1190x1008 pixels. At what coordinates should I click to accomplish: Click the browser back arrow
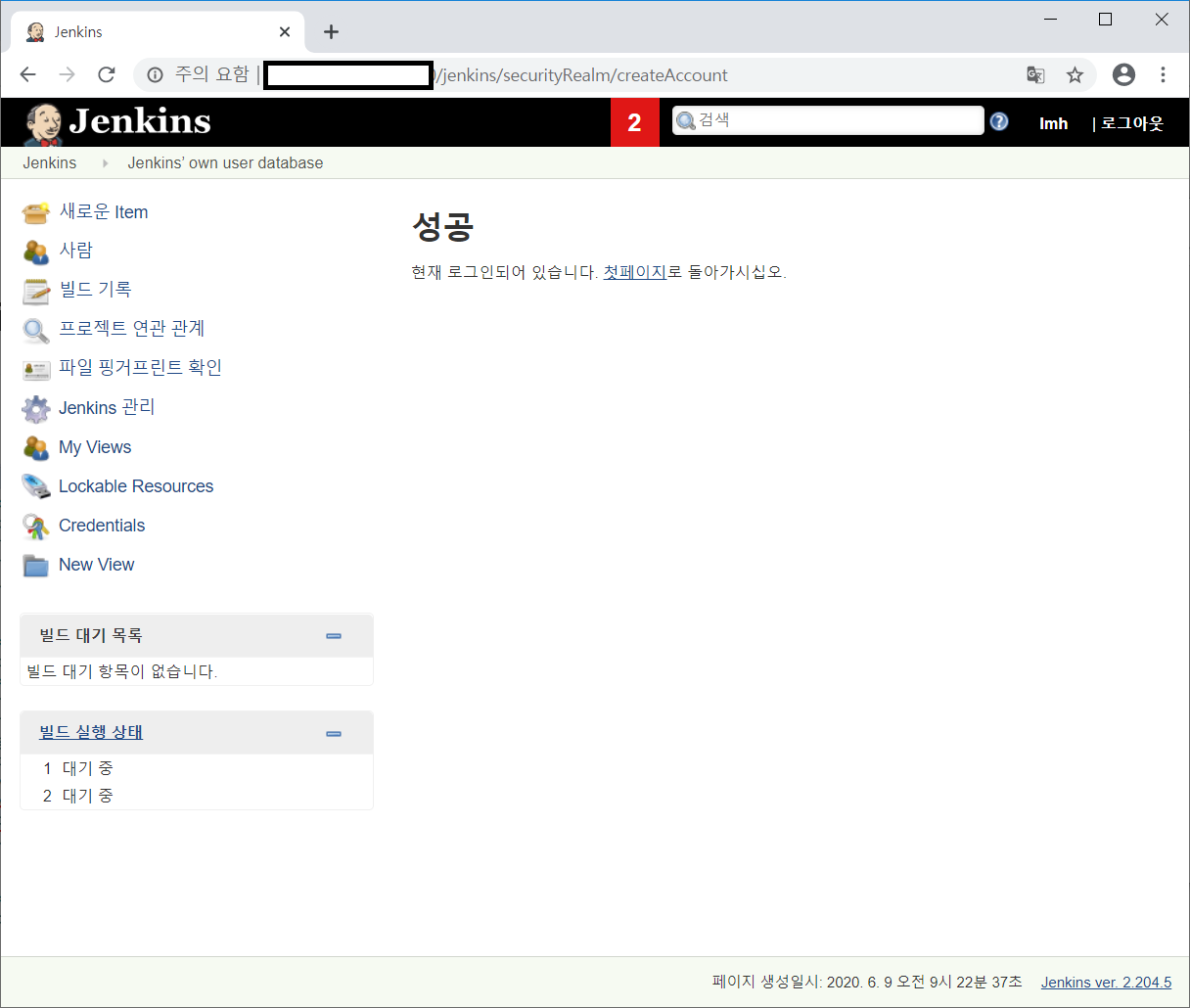pyautogui.click(x=27, y=74)
